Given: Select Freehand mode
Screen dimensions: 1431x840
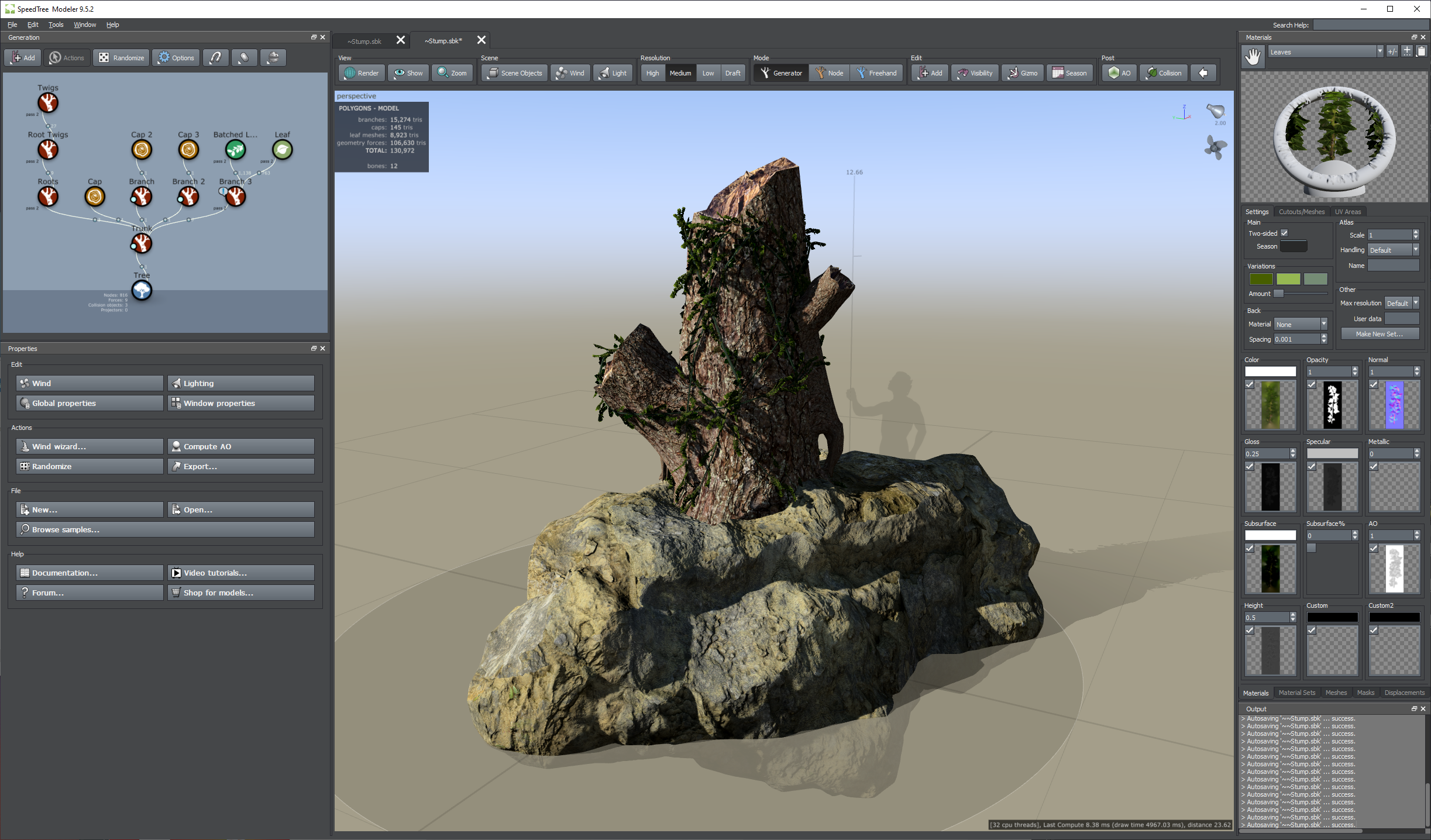Looking at the screenshot, I should (x=876, y=73).
